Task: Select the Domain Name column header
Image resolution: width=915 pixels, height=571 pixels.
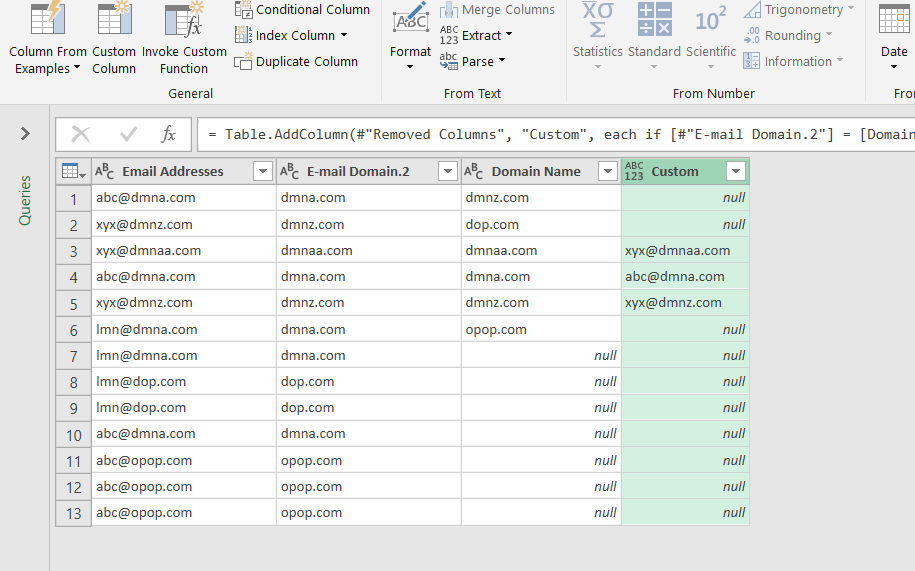Action: (536, 171)
